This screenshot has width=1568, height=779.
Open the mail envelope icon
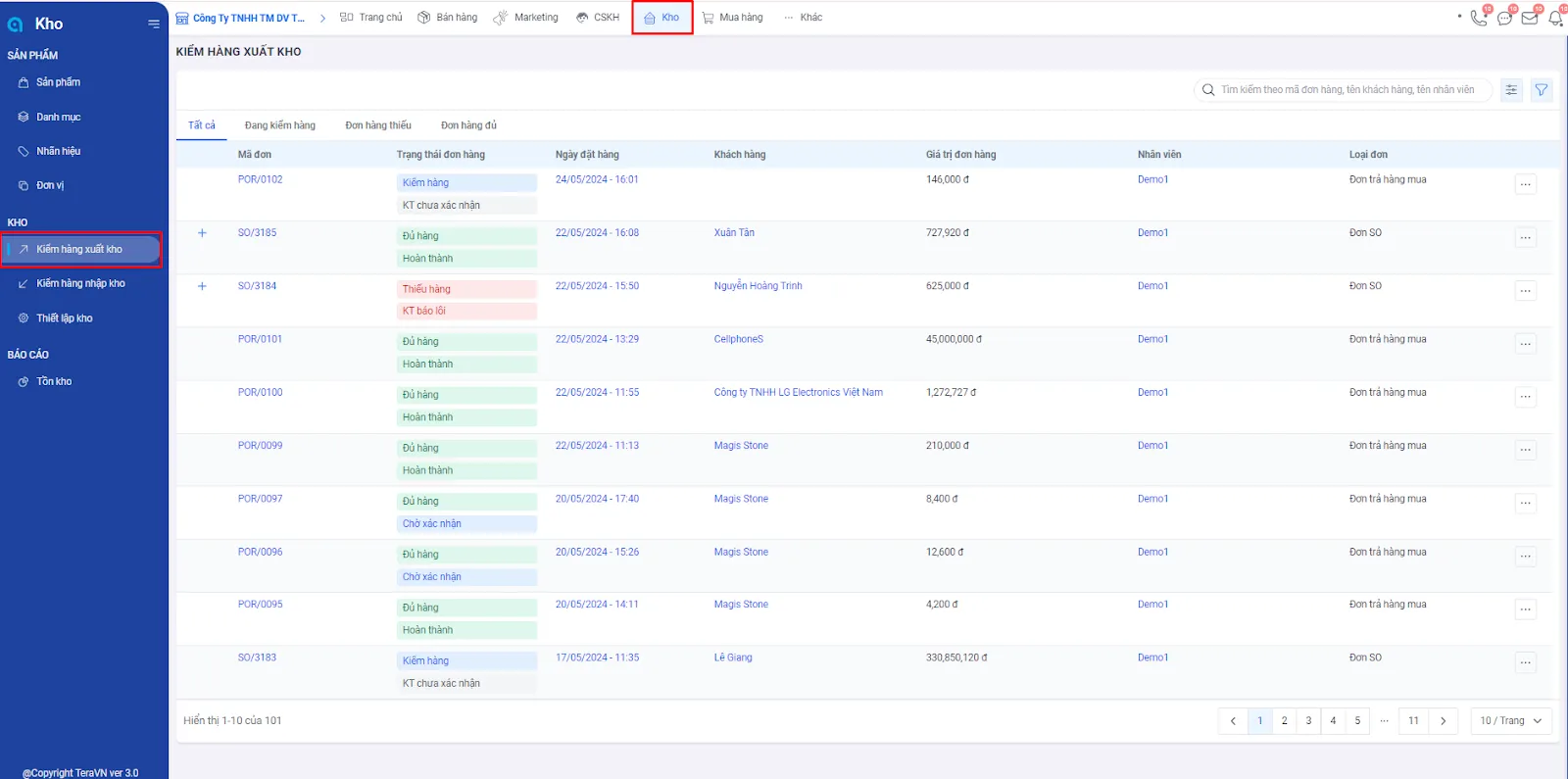click(1530, 18)
